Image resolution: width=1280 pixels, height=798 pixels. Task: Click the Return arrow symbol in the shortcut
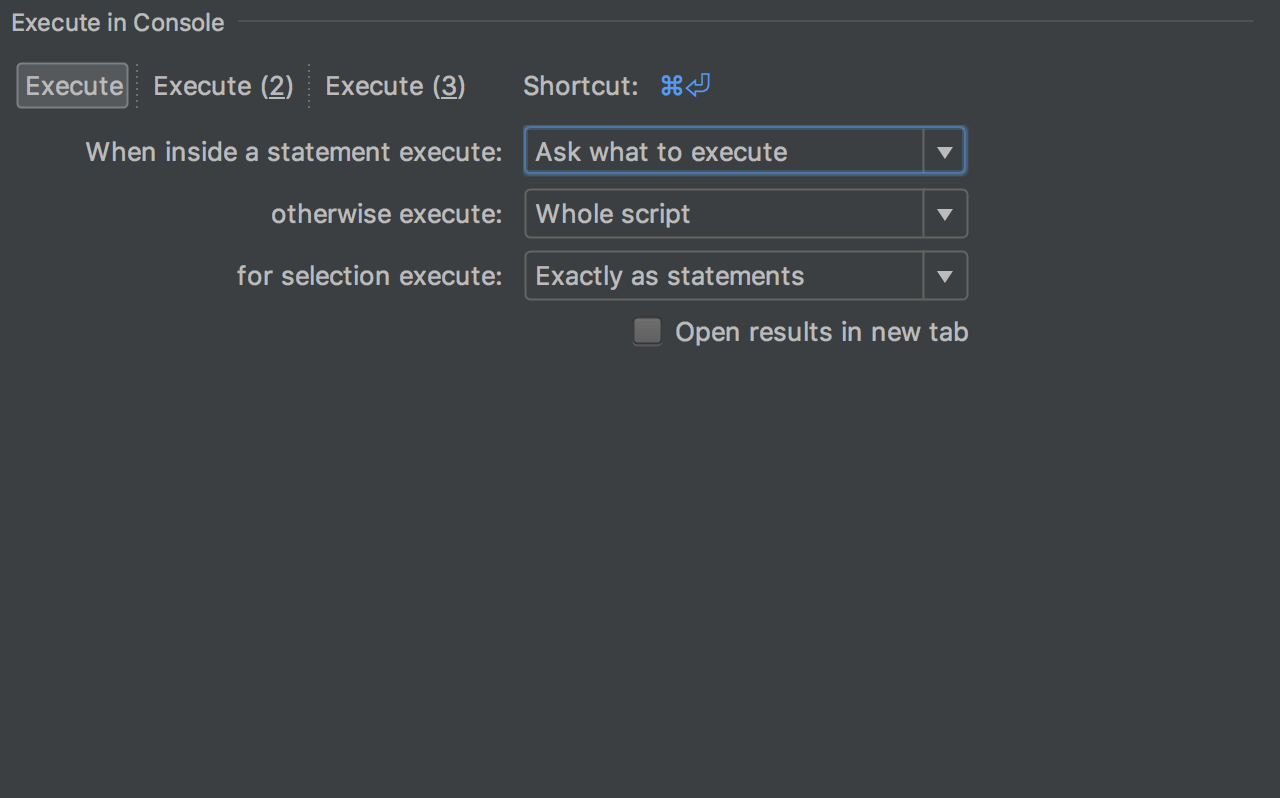pyautogui.click(x=698, y=86)
